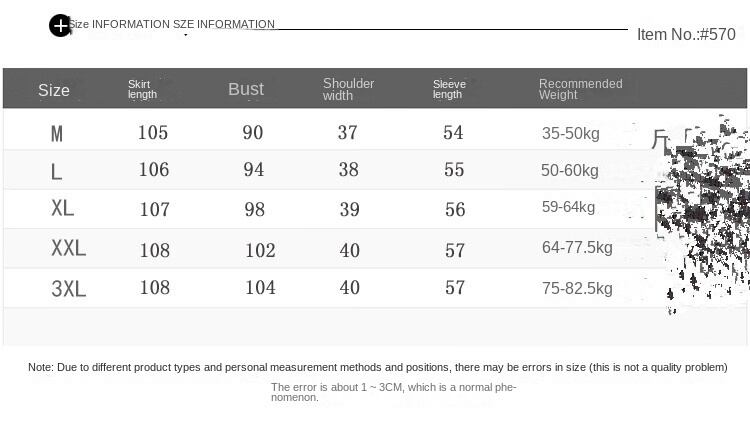Click the Item No.:#570 label

(x=686, y=35)
